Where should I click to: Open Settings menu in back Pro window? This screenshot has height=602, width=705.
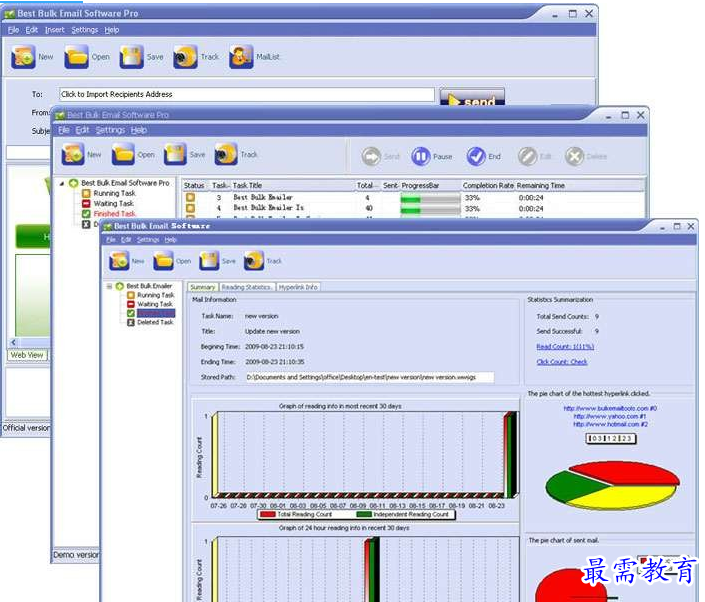click(85, 30)
